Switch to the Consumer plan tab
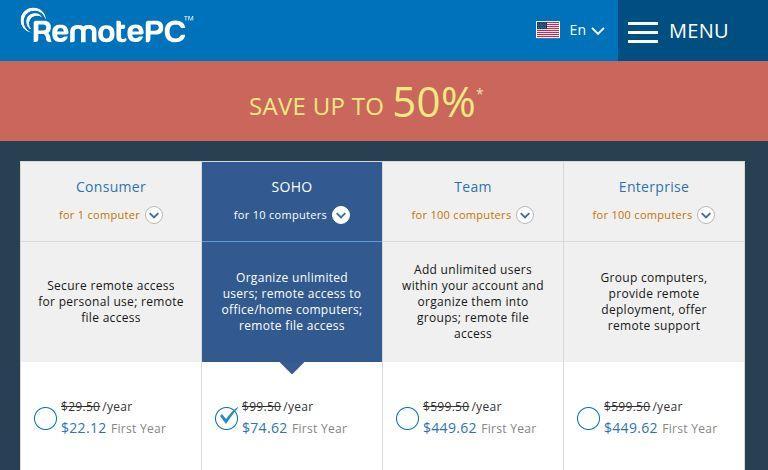 pos(111,187)
